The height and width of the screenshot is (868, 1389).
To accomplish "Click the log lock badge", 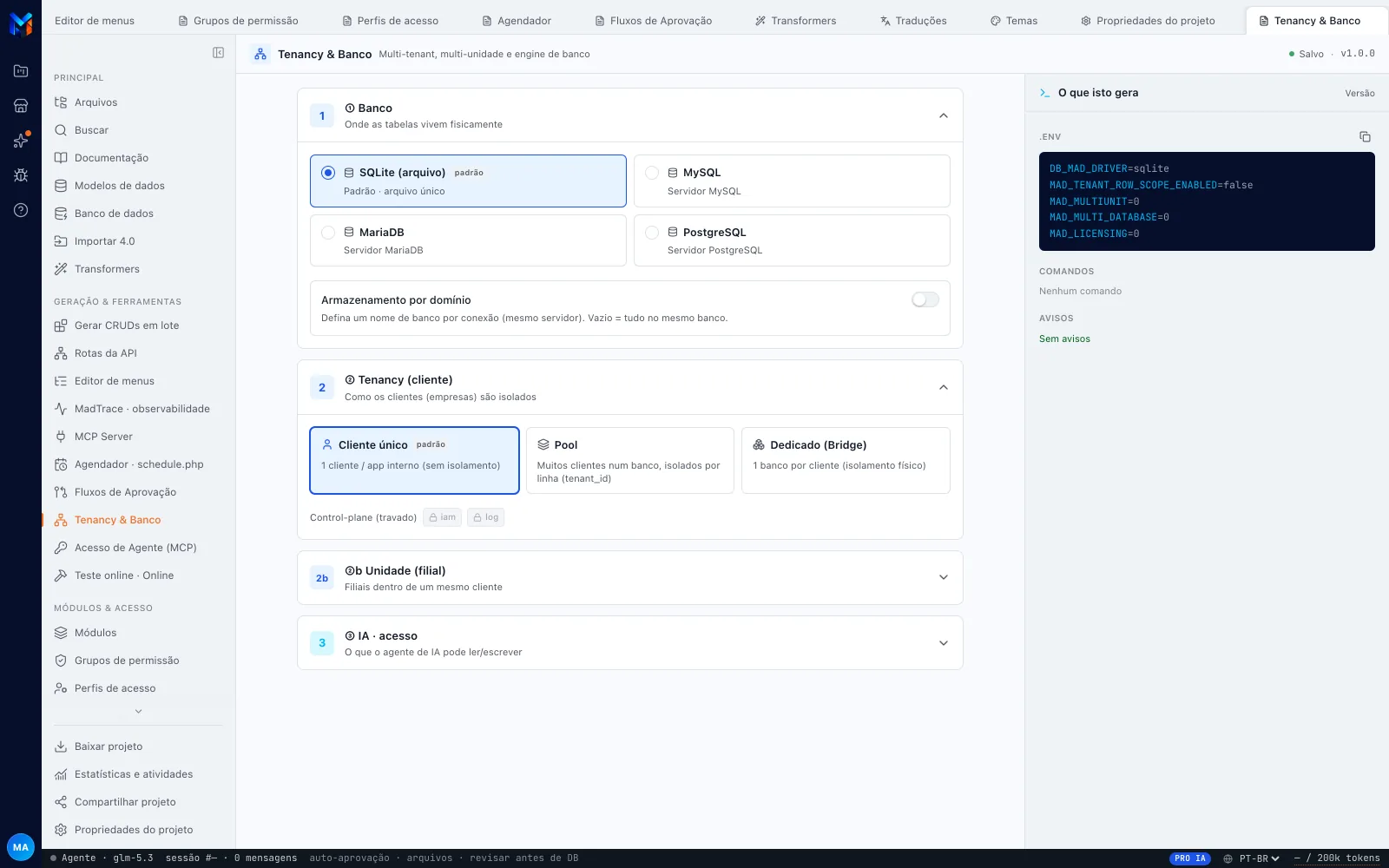I will 486,517.
